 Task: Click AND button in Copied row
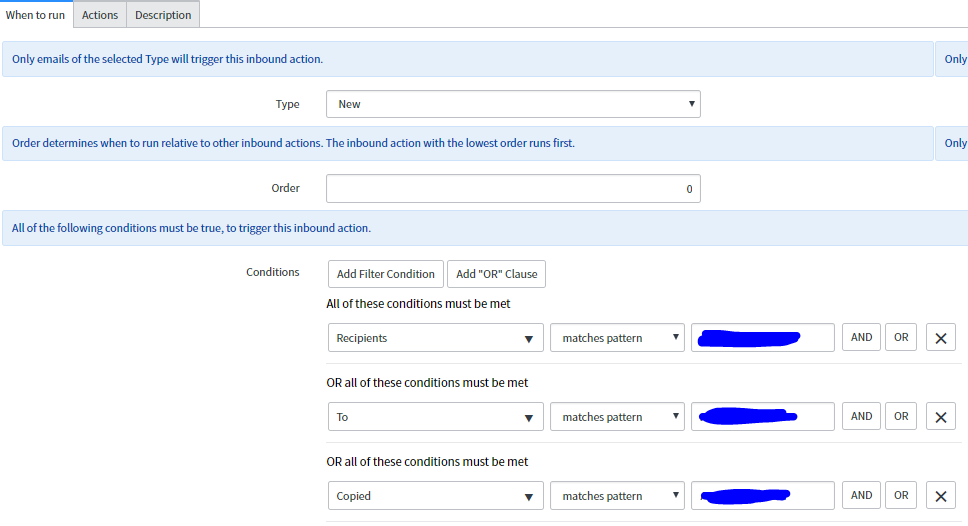pos(861,495)
